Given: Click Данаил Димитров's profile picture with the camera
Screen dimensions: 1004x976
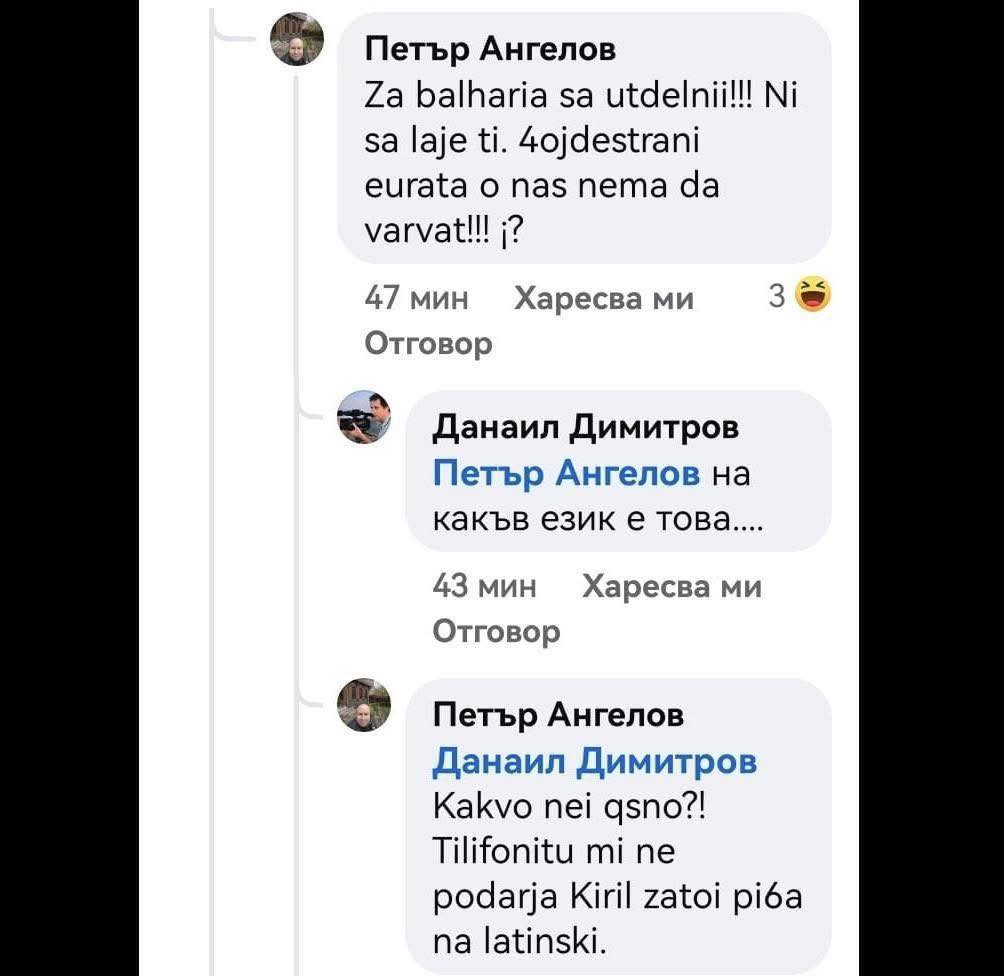Looking at the screenshot, I should [364, 417].
